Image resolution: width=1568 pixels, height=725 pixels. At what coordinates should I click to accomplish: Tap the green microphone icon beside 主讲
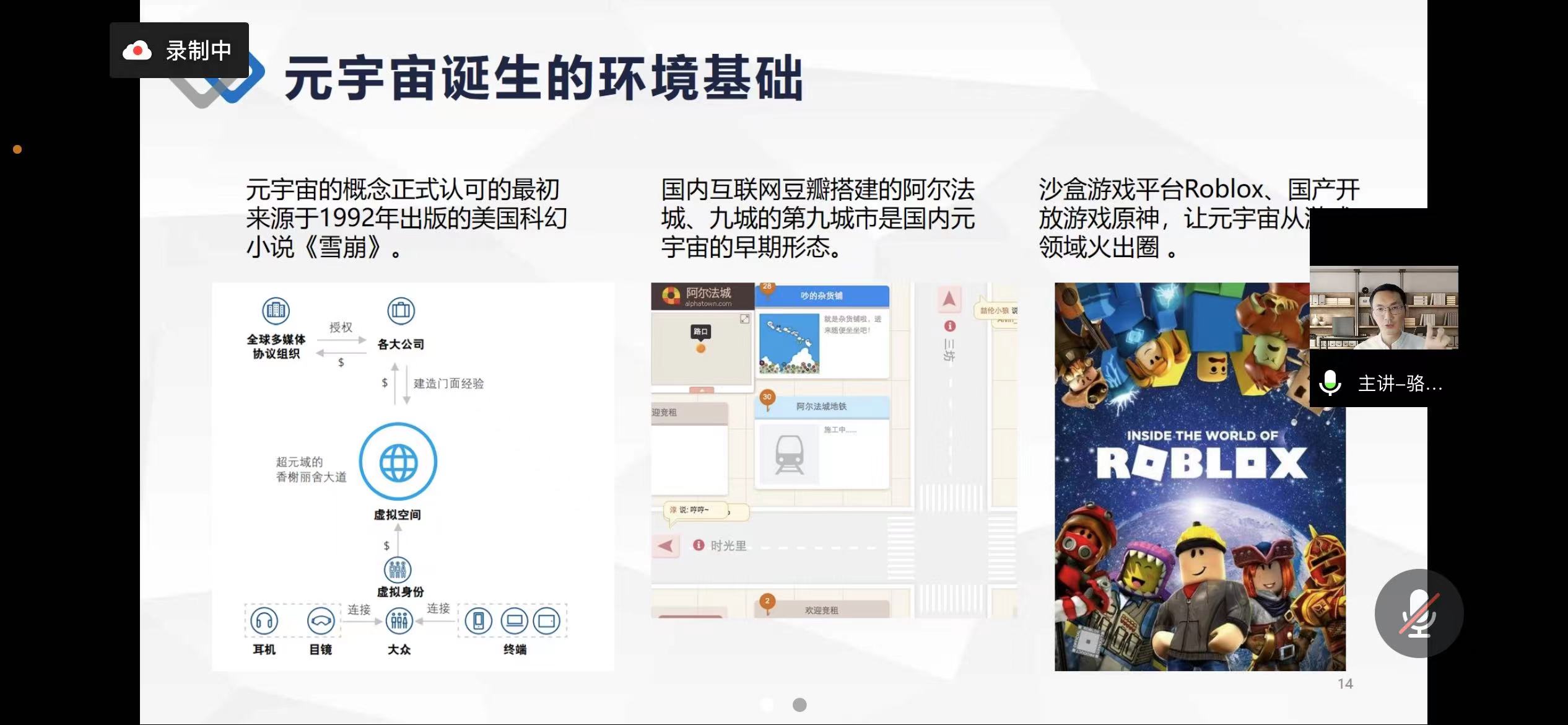1330,383
